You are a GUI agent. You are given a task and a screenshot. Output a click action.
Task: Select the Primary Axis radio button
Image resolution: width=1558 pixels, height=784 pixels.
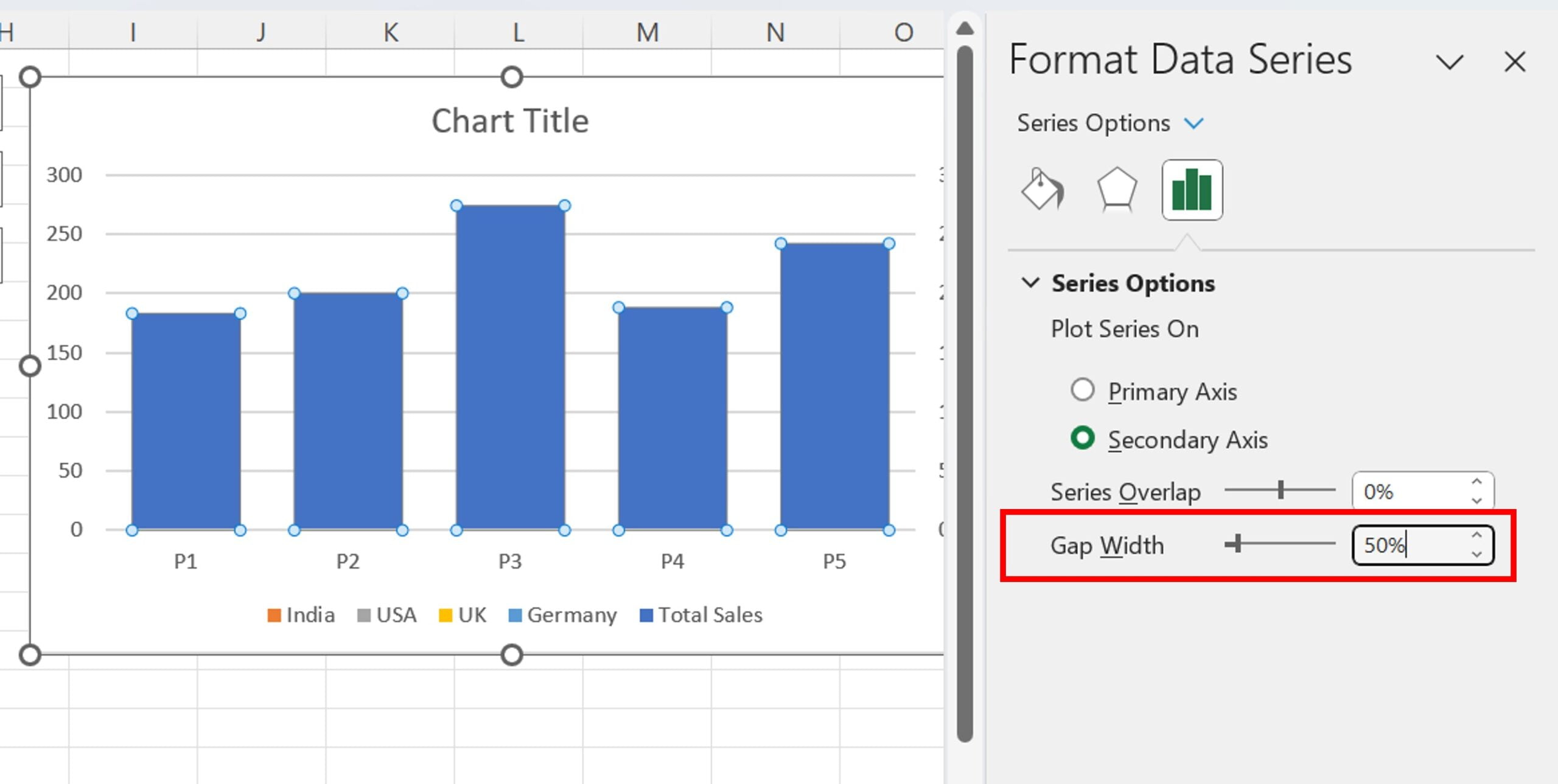point(1083,390)
